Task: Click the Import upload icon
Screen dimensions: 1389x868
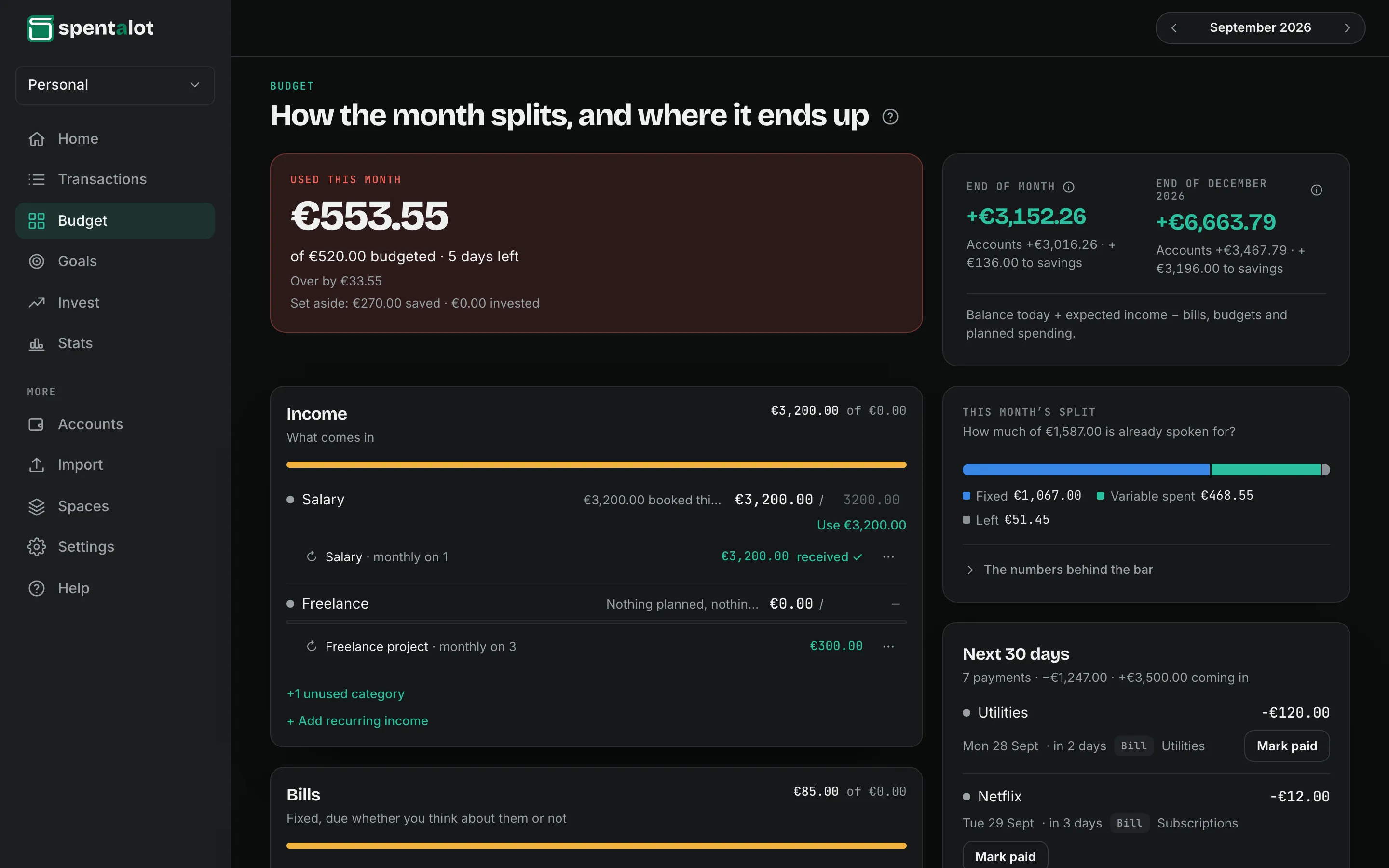Action: pyautogui.click(x=37, y=464)
